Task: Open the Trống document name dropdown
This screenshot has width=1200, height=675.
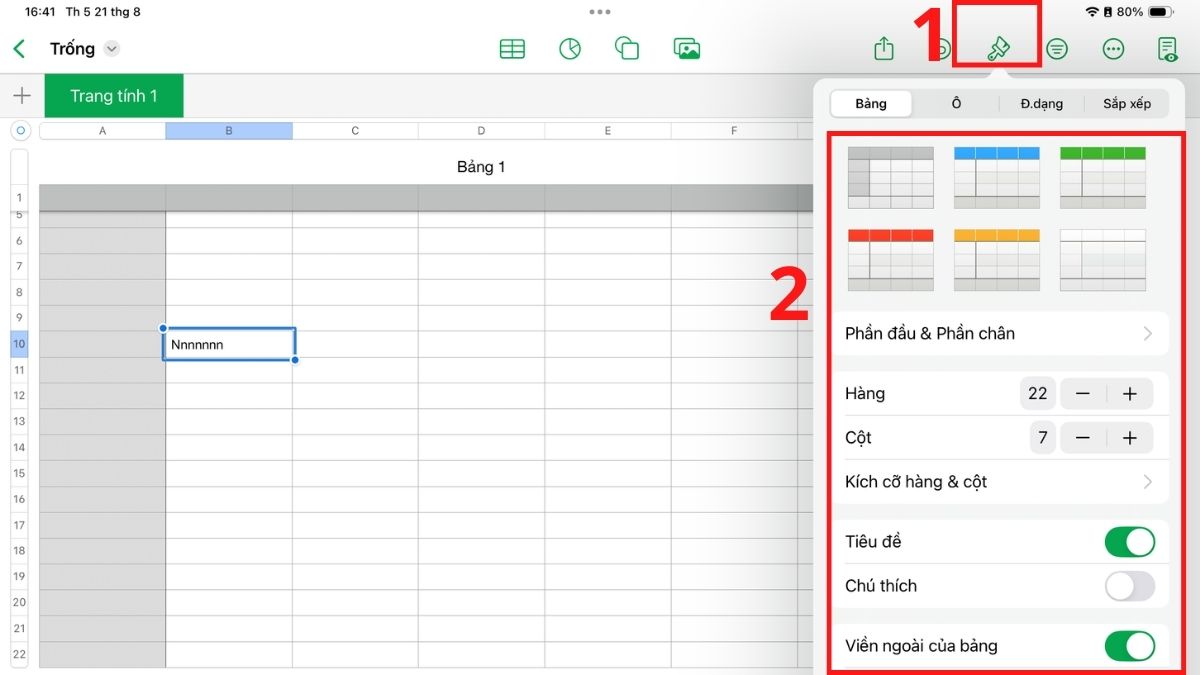Action: click(x=111, y=49)
